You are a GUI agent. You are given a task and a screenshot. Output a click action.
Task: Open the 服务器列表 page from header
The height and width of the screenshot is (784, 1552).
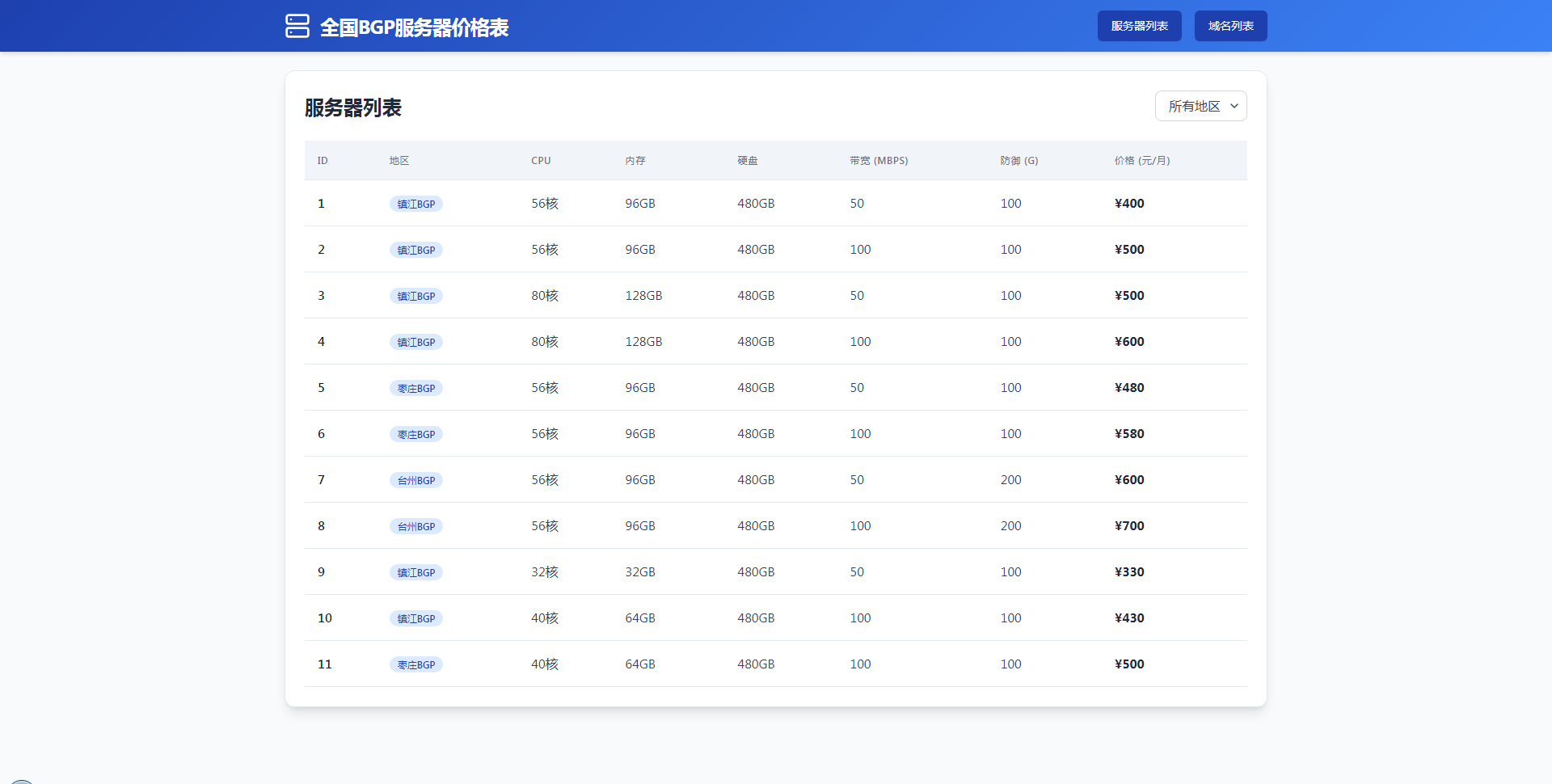pyautogui.click(x=1139, y=26)
